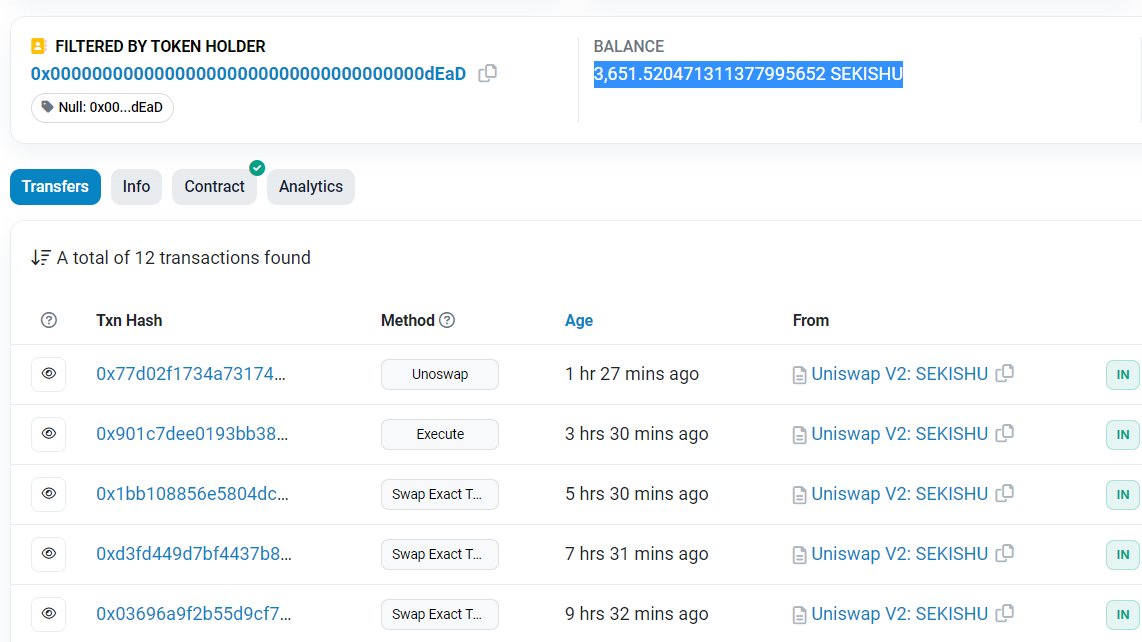Viewport: 1142px width, 642px height.
Task: Click the IN badge in the 7 hrs 31 mins row
Action: point(1122,555)
